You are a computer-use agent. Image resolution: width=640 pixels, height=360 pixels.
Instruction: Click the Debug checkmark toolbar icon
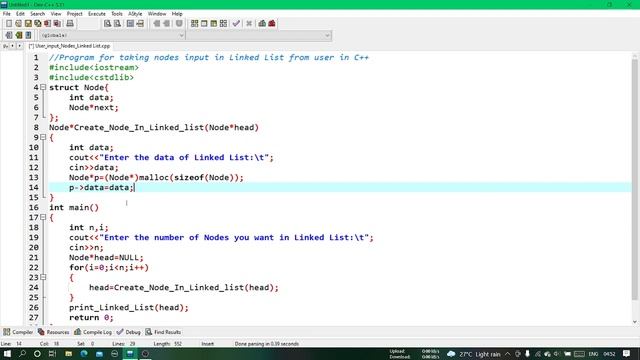coord(236,24)
